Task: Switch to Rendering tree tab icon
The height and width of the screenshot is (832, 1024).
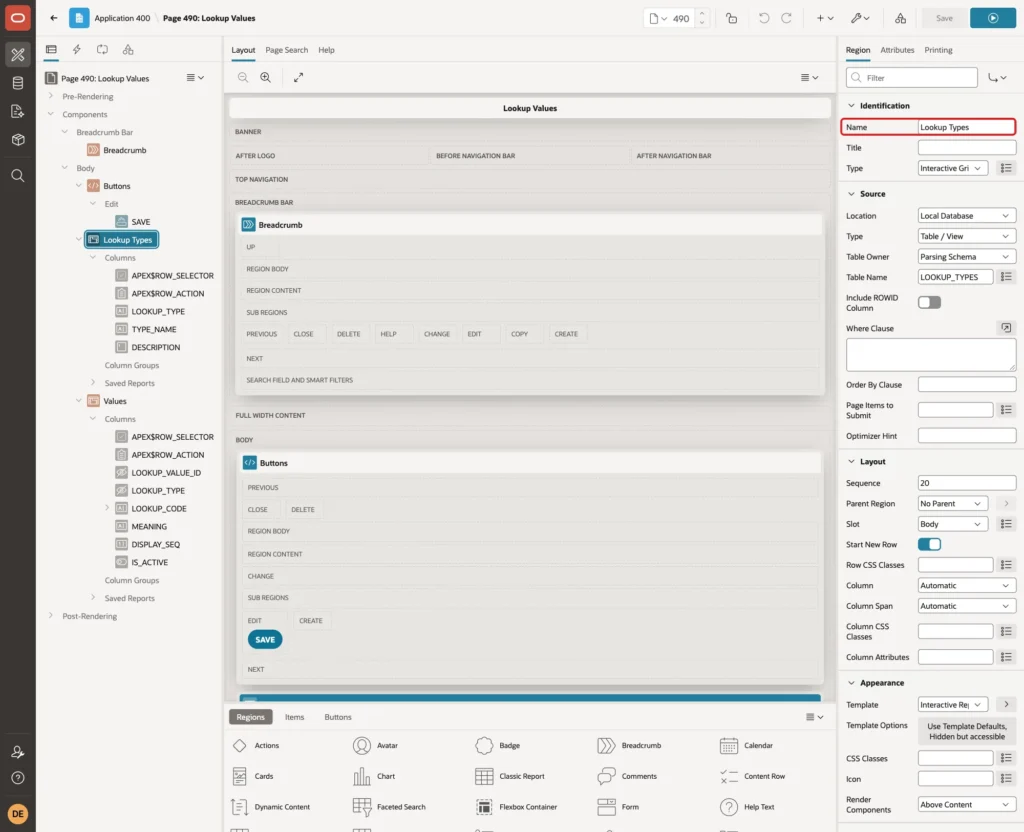Action: click(51, 50)
